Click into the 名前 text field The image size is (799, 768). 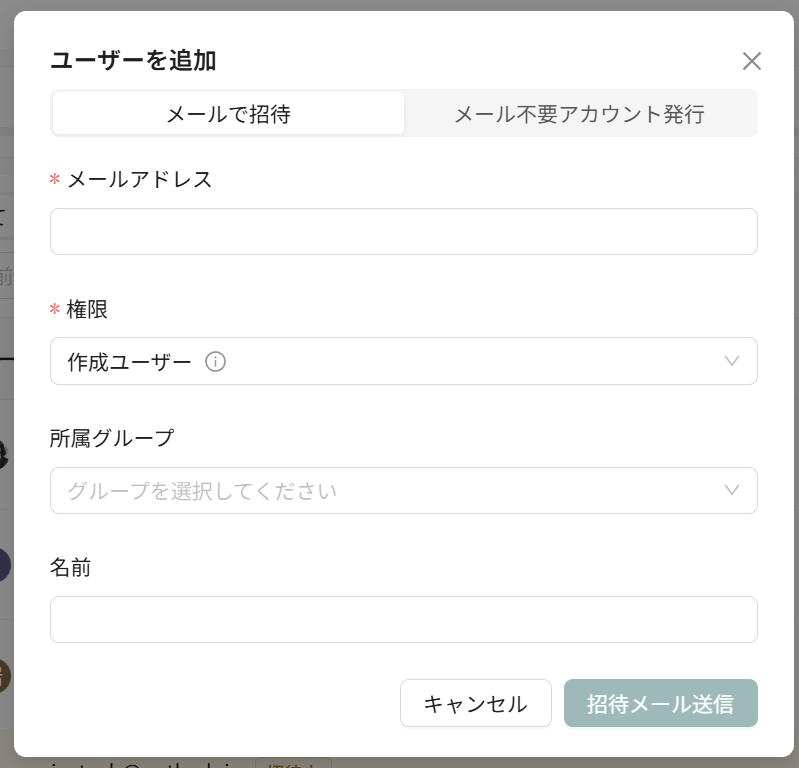[x=404, y=619]
